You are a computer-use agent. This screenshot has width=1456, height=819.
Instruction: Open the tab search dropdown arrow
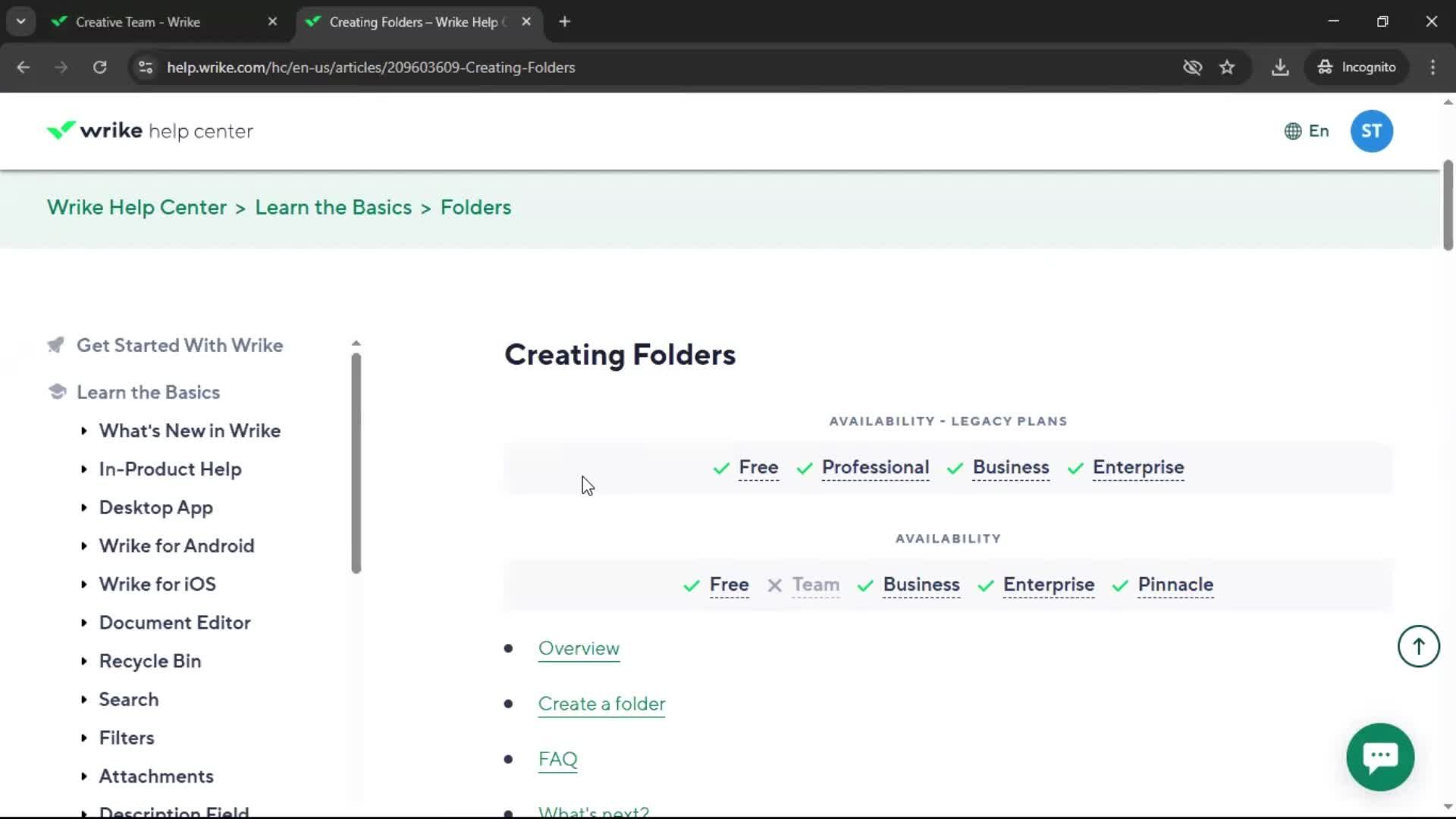pos(21,22)
